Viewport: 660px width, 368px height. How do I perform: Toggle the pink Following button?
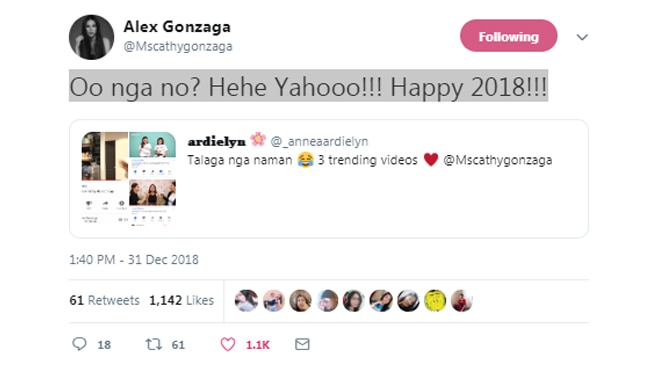[508, 36]
